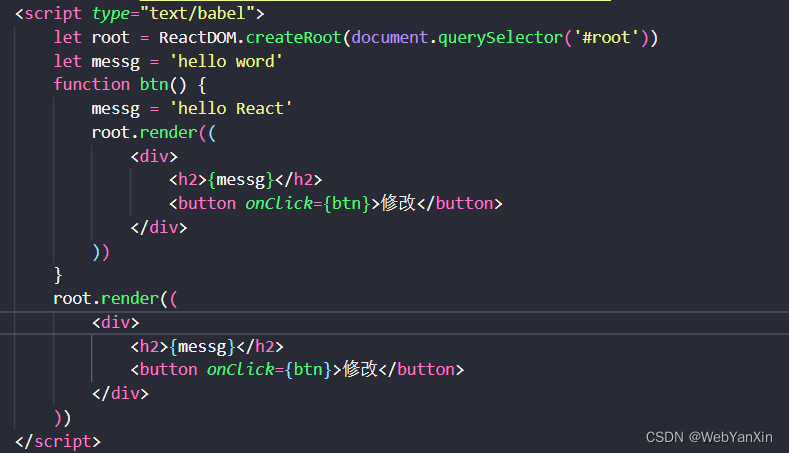Click the 'hello React' string

[230, 108]
